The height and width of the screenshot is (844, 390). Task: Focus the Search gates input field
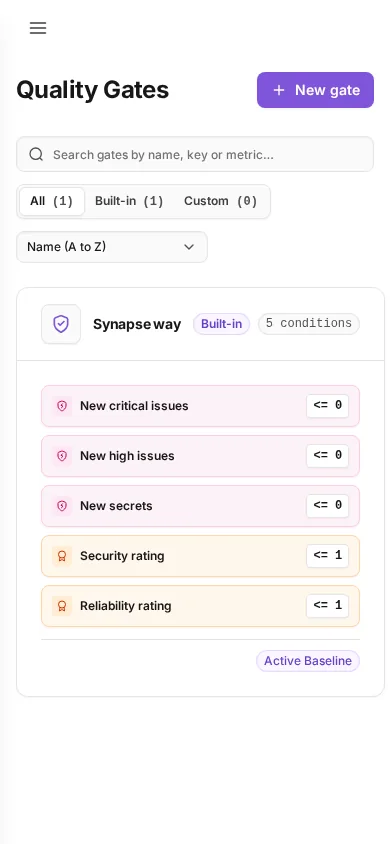tap(195, 154)
